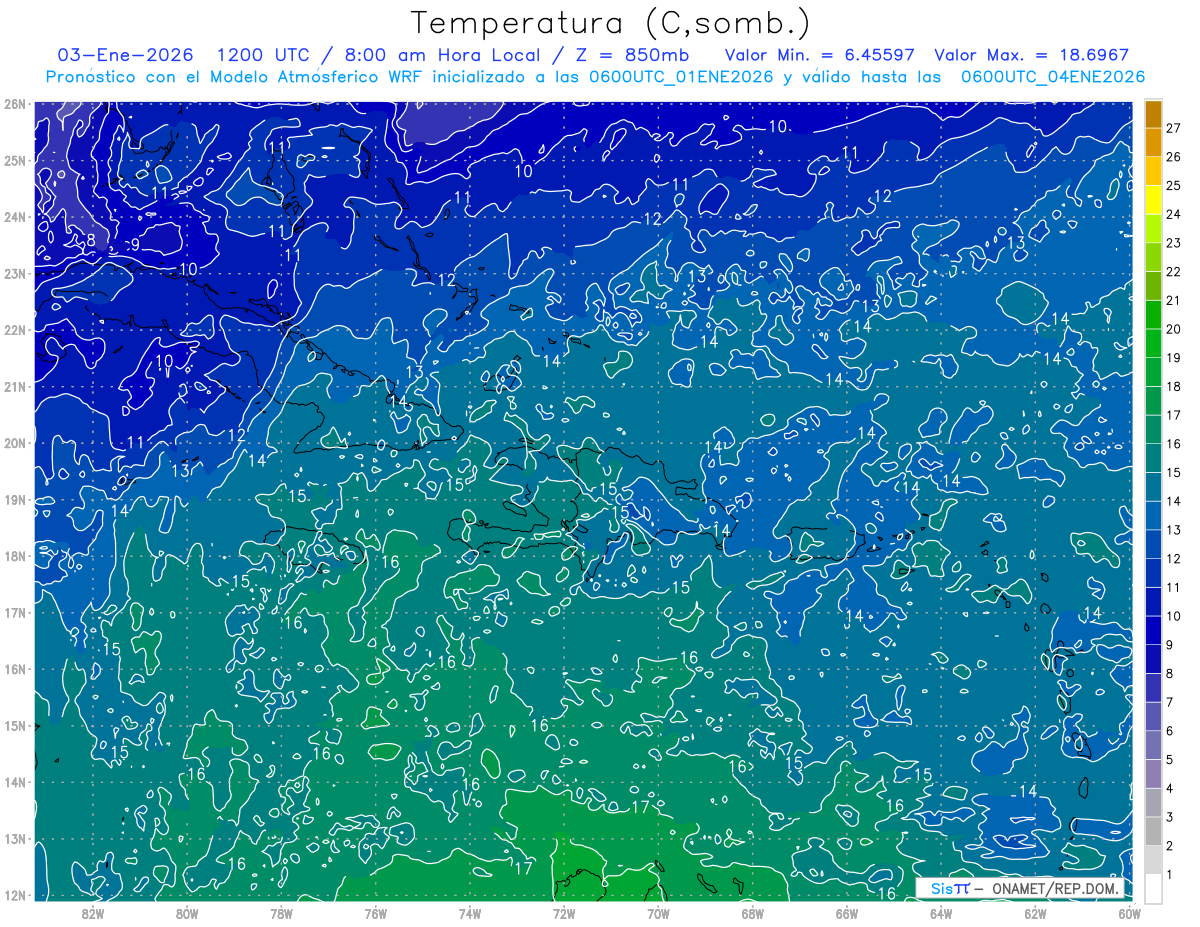The width and height of the screenshot is (1200, 927).
Task: Click the "22N" latitude axis label
Action: point(14,330)
